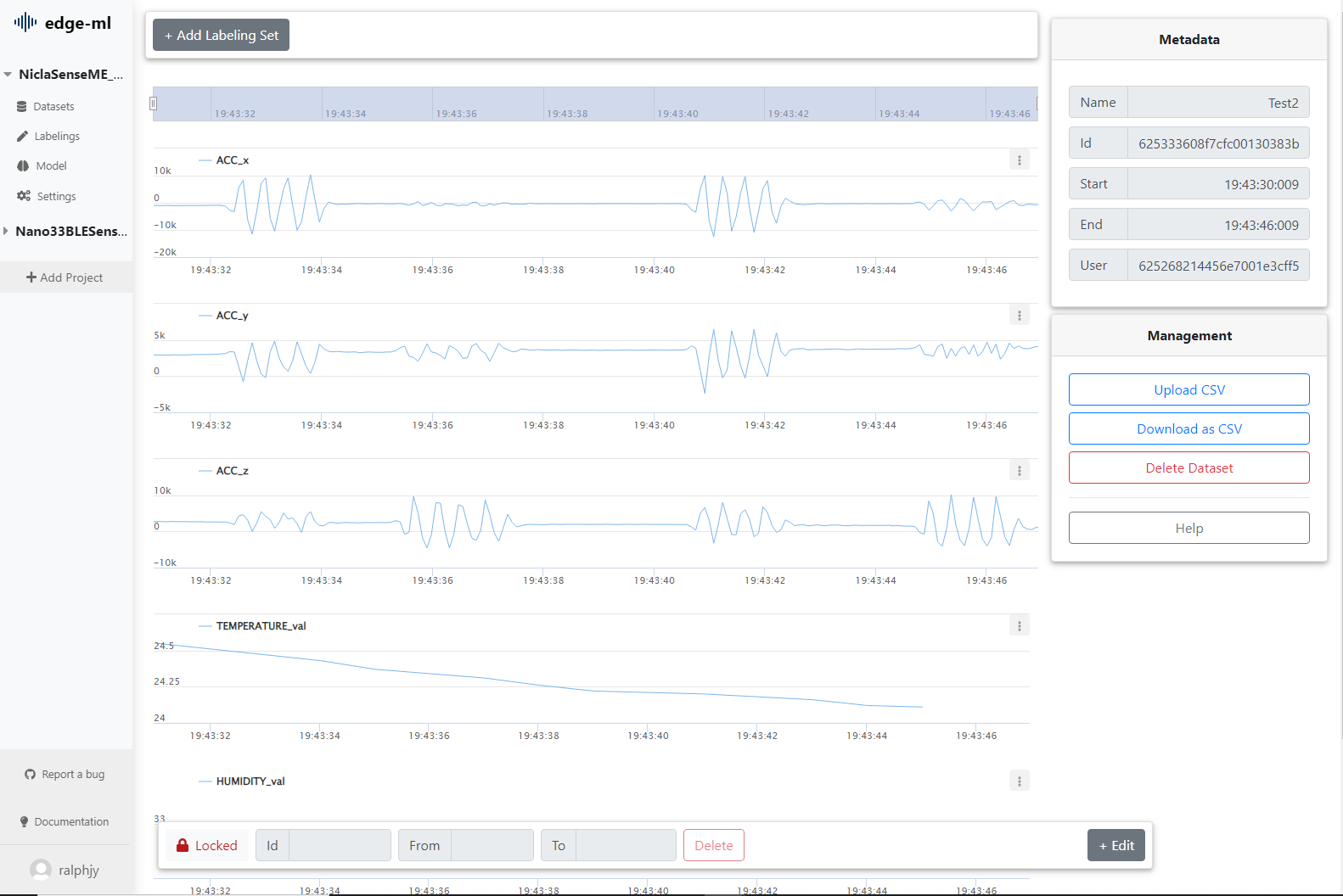
Task: Open the Model section in the sidebar
Action: (x=51, y=165)
